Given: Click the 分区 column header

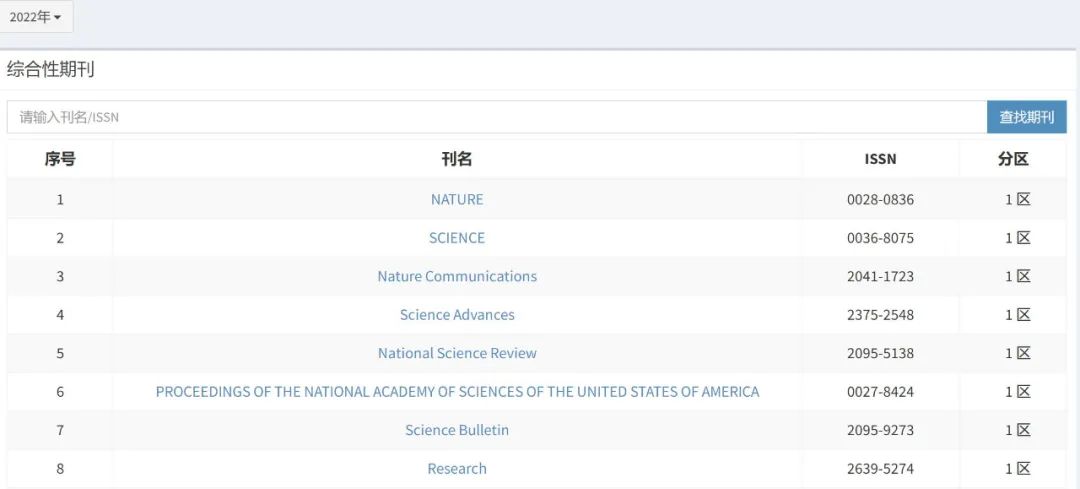Looking at the screenshot, I should point(1013,159).
